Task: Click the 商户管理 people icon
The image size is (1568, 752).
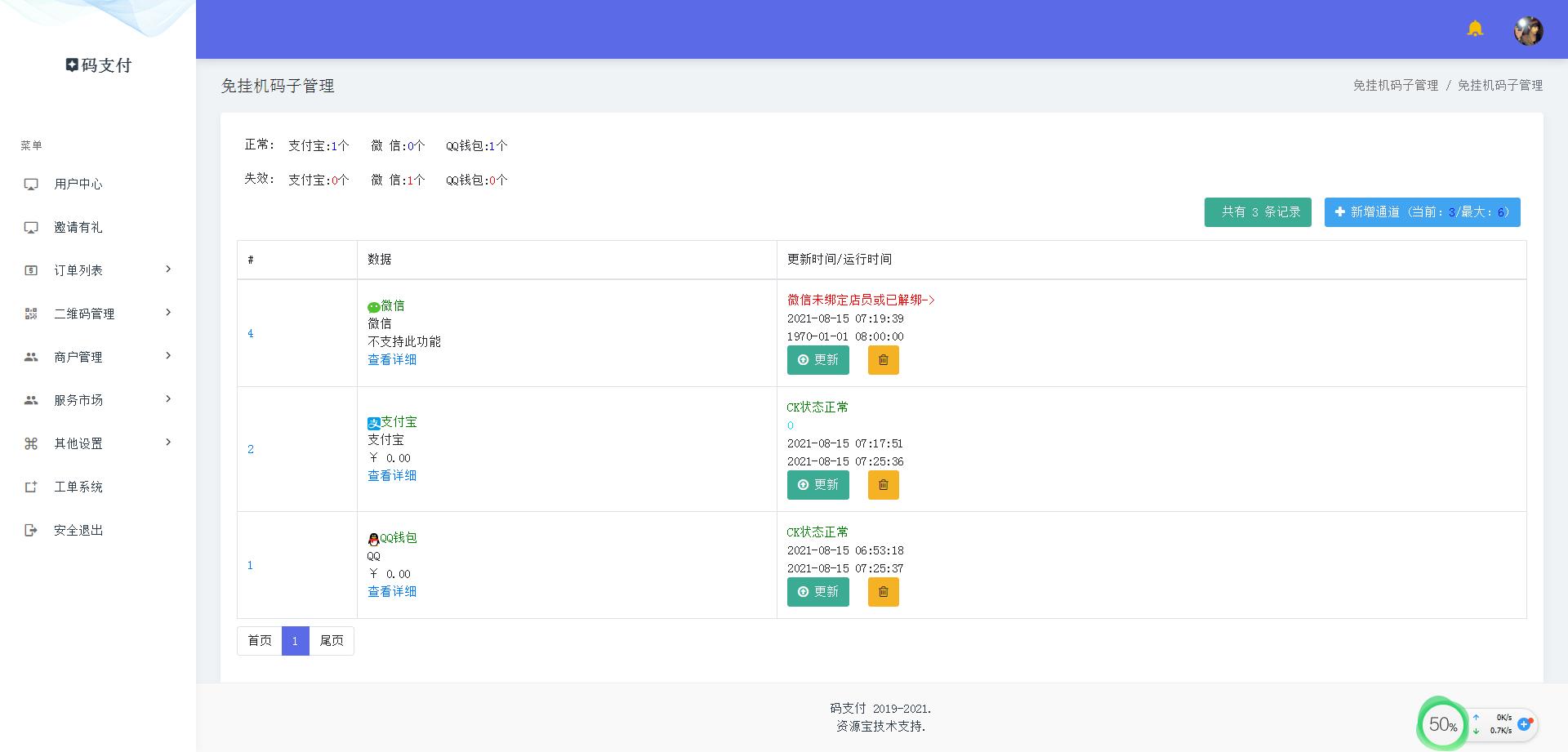Action: (31, 357)
